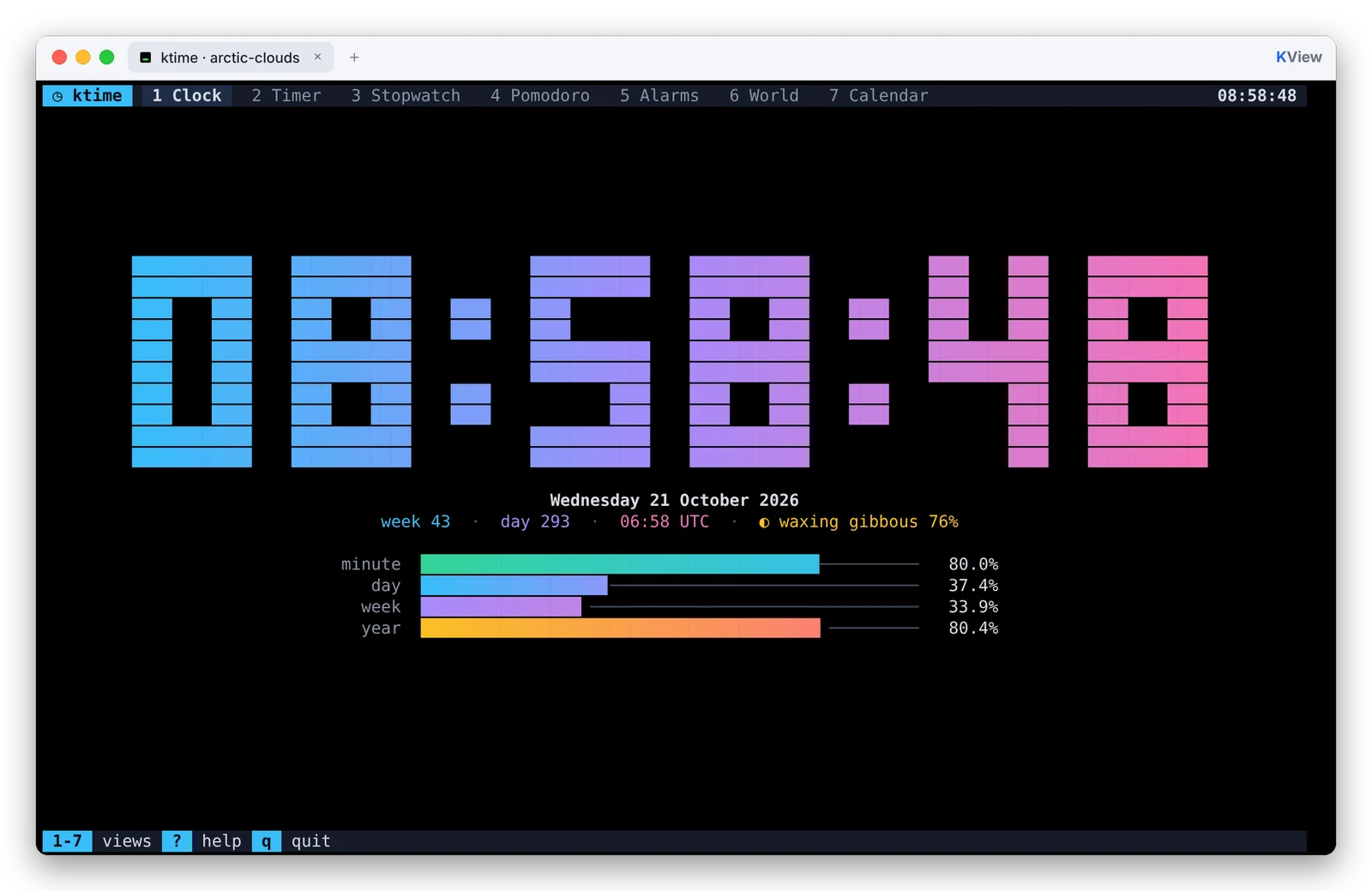Click the week progress bar
Viewport: 1372px width, 891px height.
point(670,607)
